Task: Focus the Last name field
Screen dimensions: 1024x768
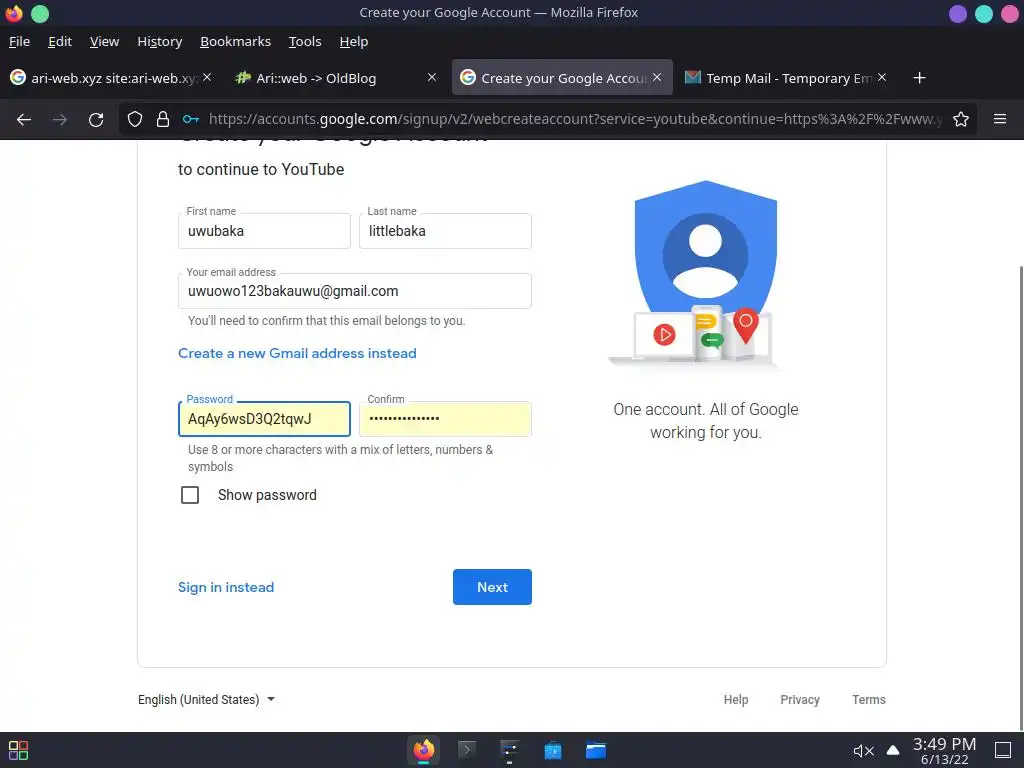Action: pyautogui.click(x=445, y=231)
